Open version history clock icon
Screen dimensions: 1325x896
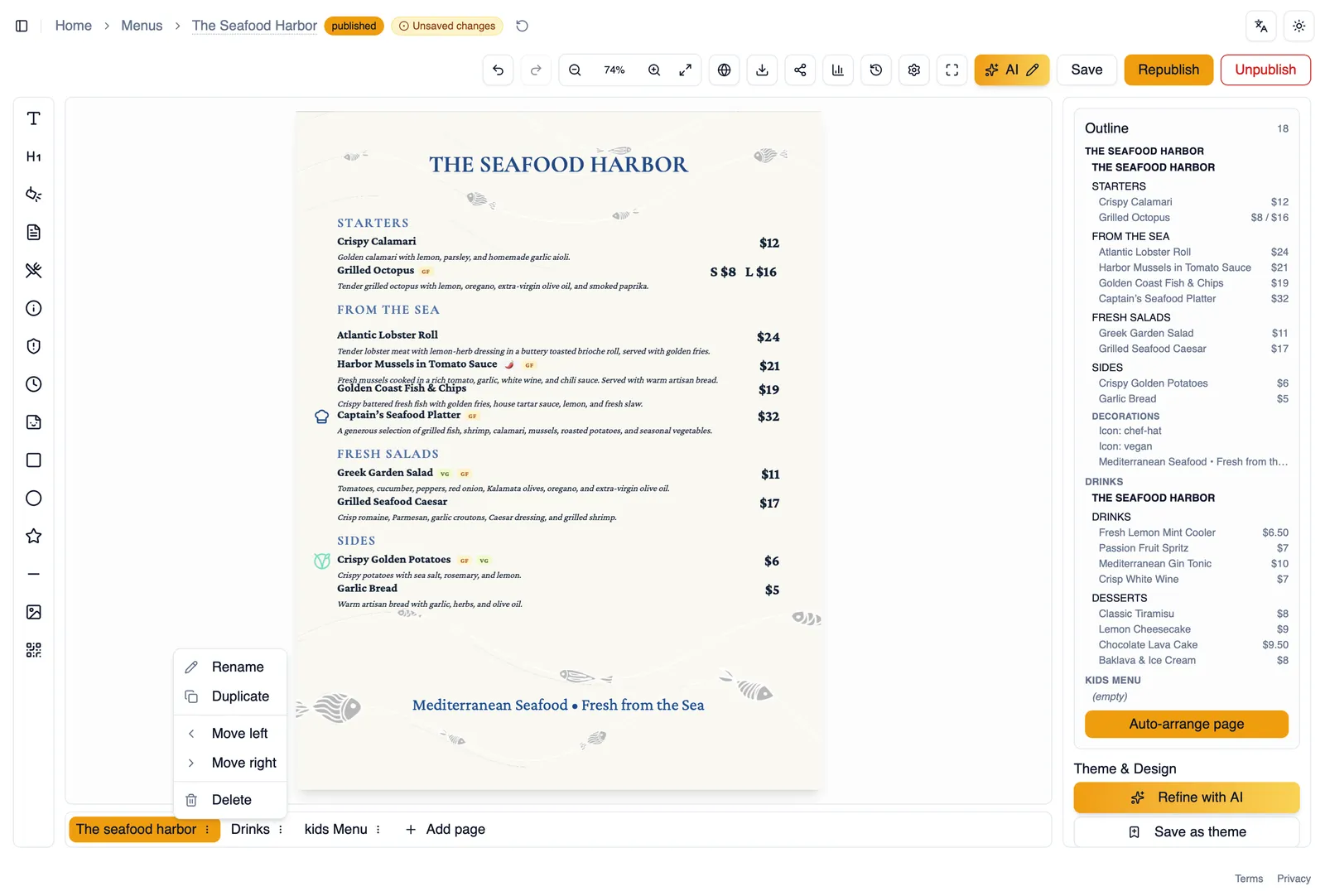coord(876,70)
